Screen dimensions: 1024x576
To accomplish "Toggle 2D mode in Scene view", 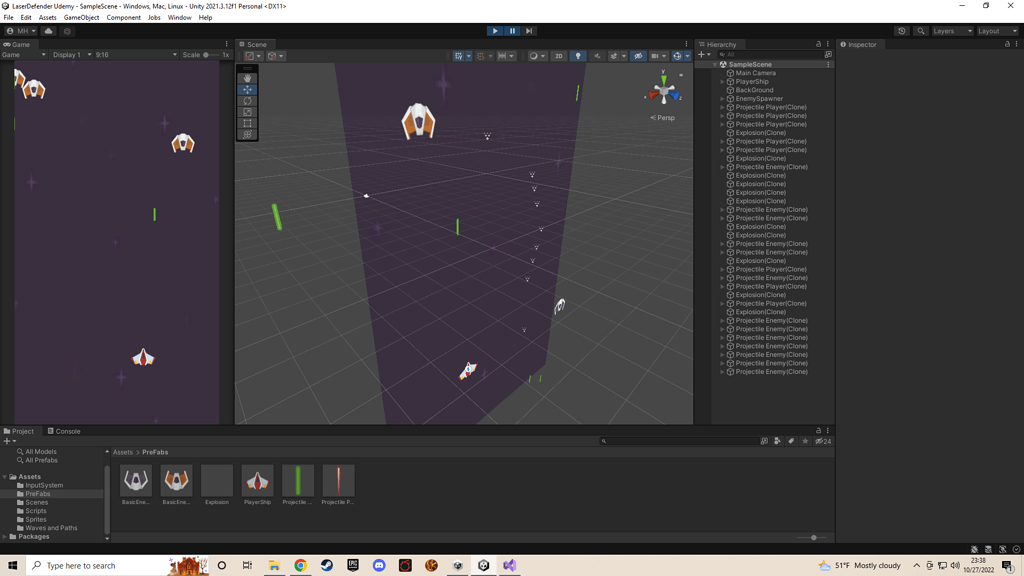I will (x=559, y=56).
